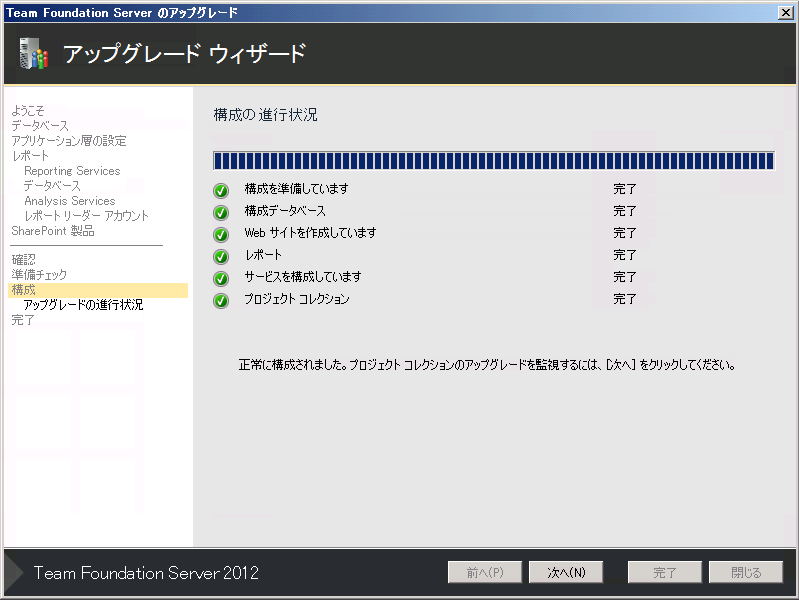
Task: Click the green check for サービスを構成しています
Action: point(221,278)
